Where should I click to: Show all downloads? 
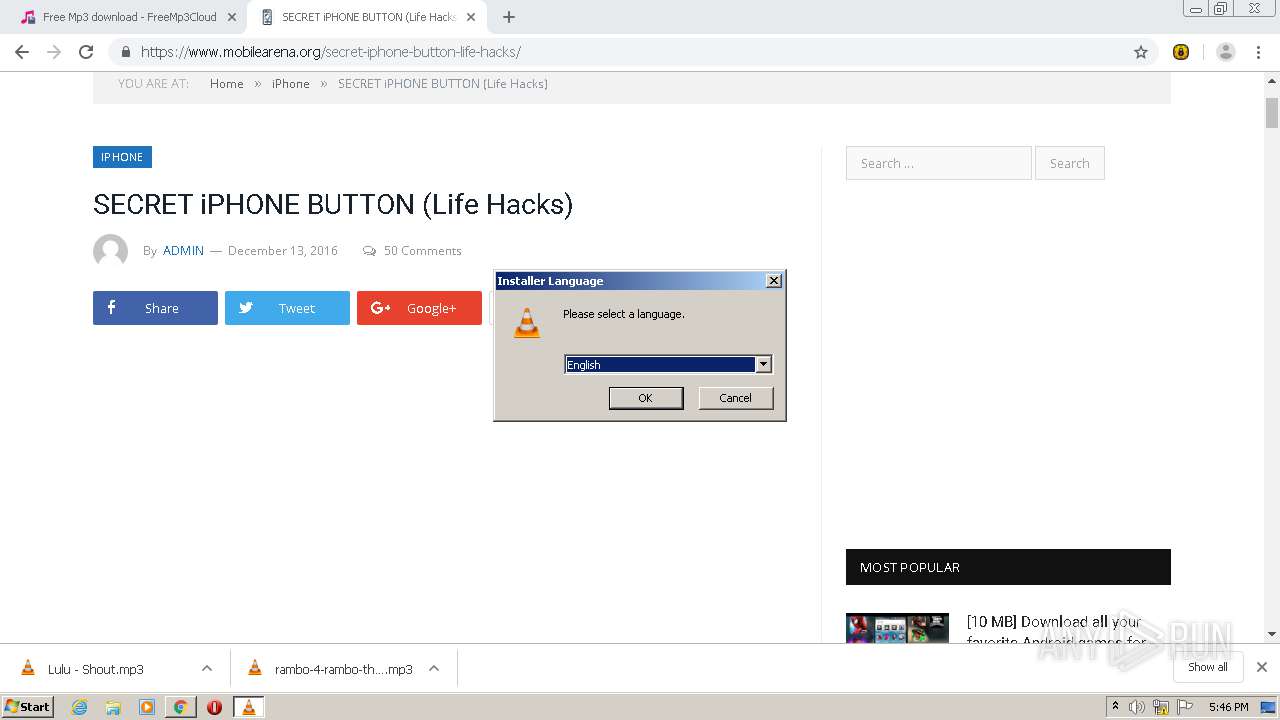[x=1207, y=667]
